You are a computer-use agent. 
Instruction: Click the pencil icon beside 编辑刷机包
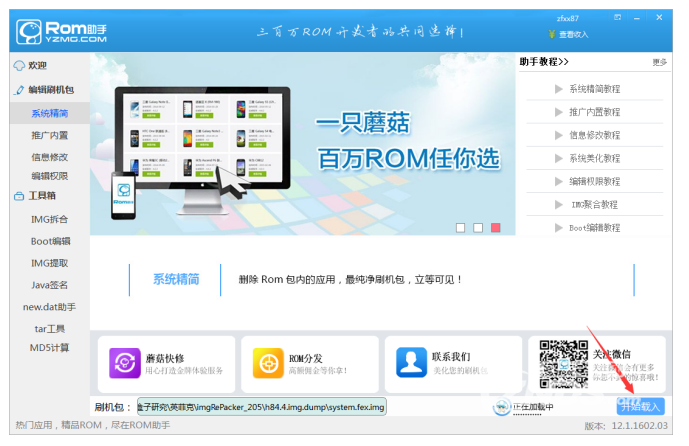(19, 90)
